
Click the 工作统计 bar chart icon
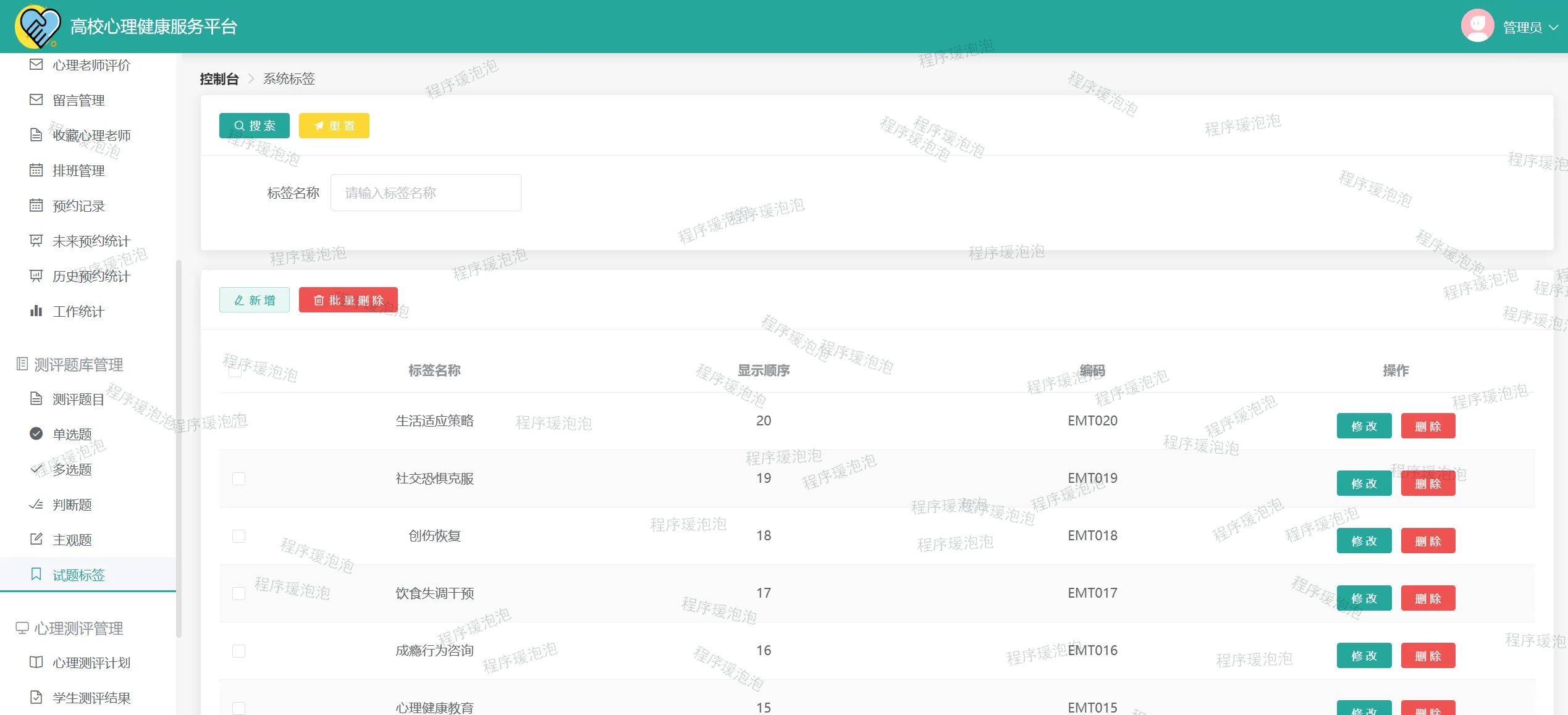36,311
